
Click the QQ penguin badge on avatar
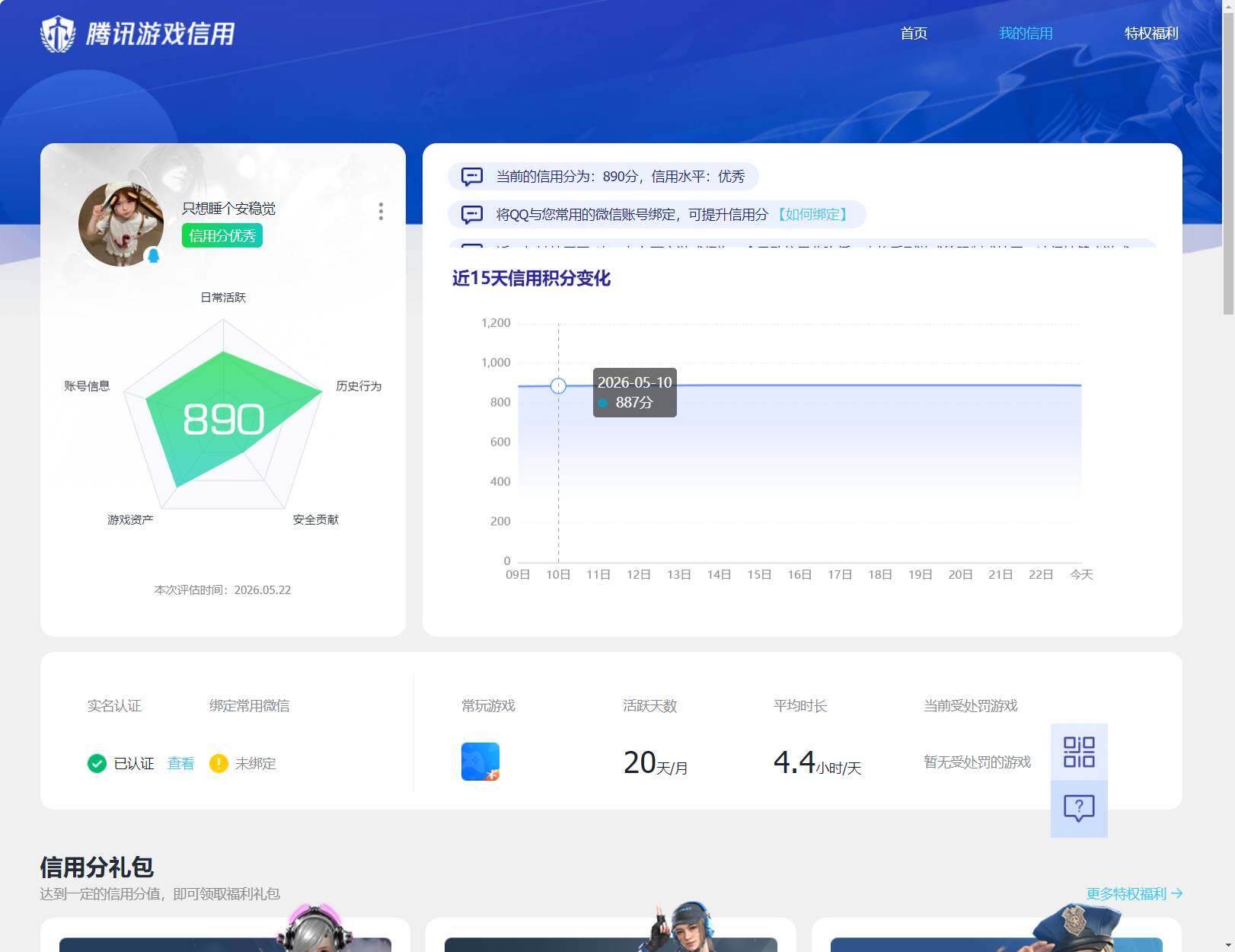pyautogui.click(x=153, y=255)
